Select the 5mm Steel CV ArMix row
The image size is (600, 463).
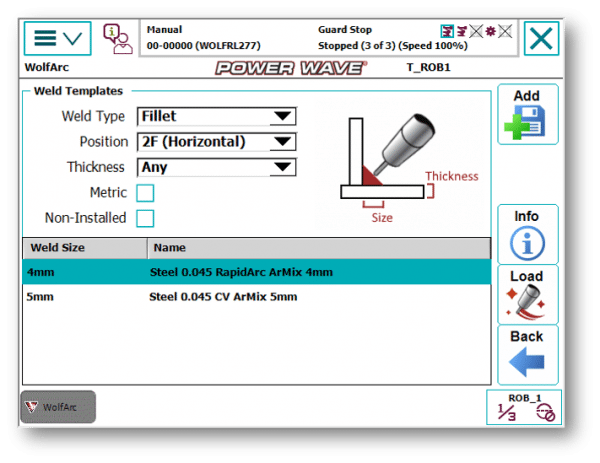[x=256, y=297]
